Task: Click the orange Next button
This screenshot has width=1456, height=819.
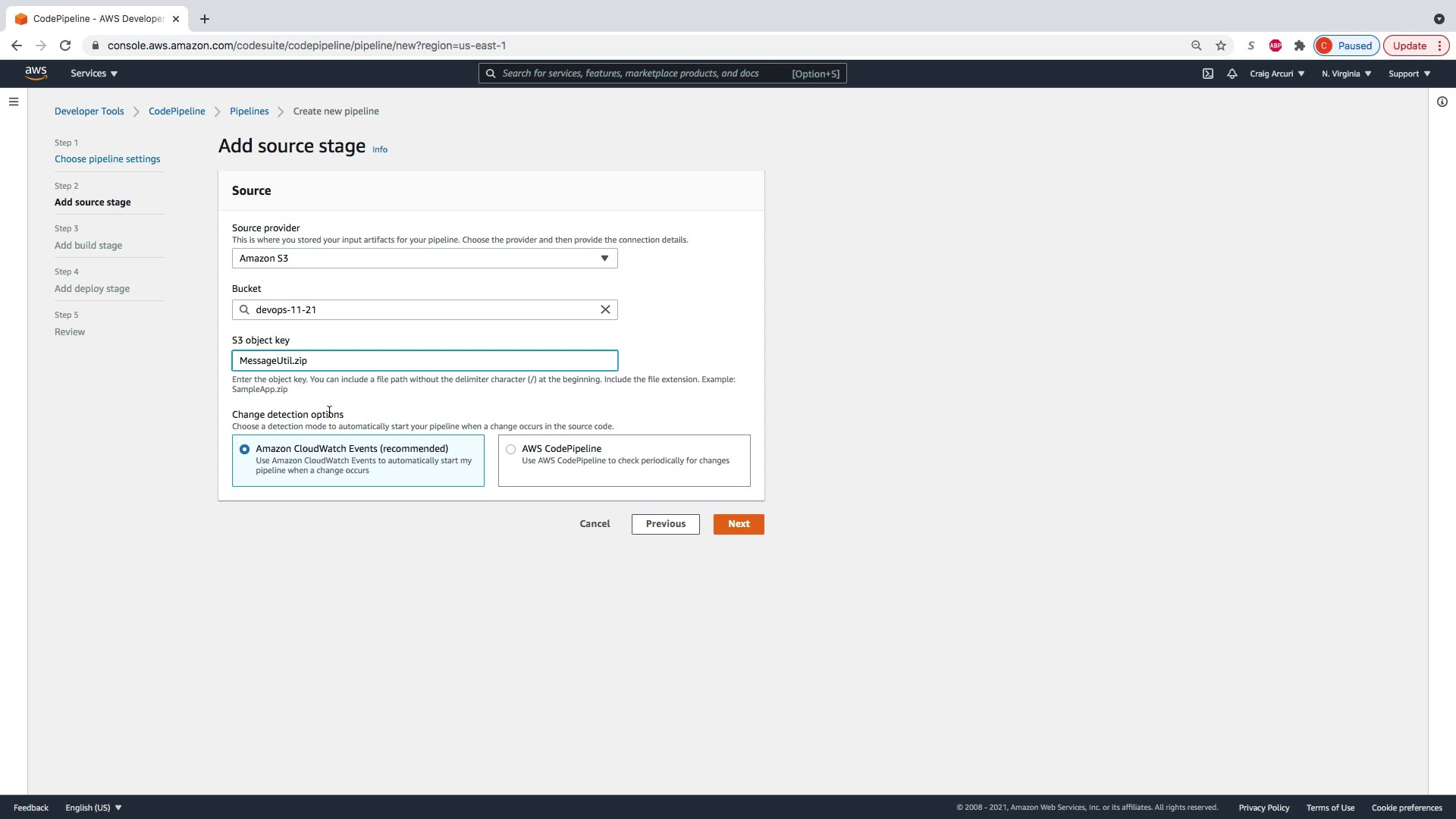Action: pyautogui.click(x=739, y=524)
